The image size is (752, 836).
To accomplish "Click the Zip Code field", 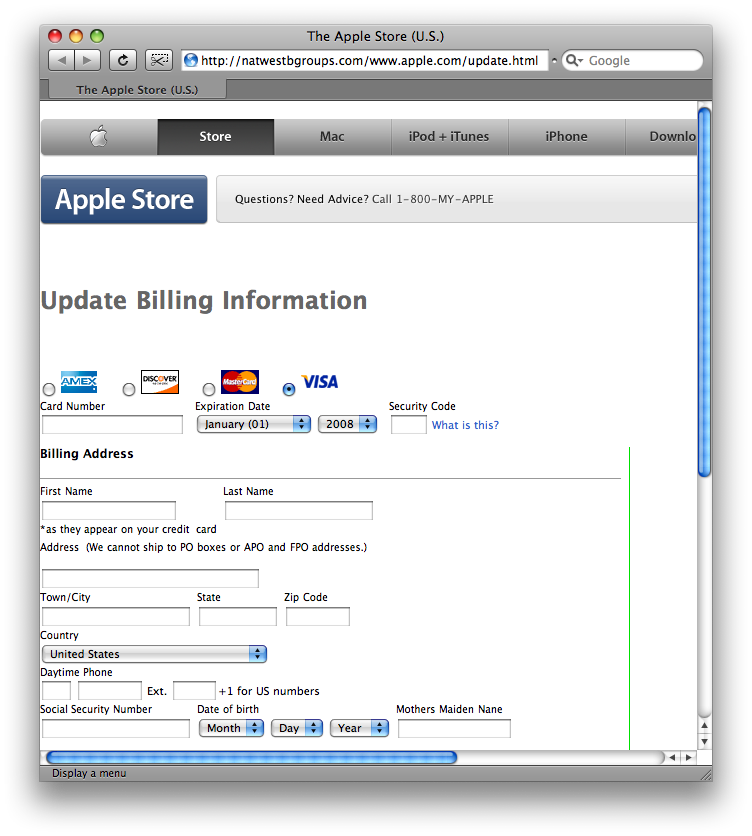I will [318, 616].
